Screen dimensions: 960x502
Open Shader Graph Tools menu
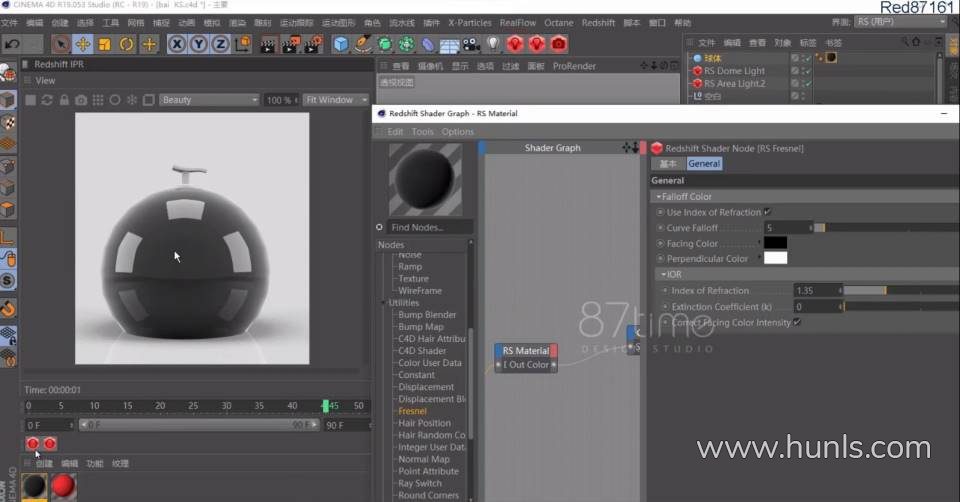click(422, 132)
